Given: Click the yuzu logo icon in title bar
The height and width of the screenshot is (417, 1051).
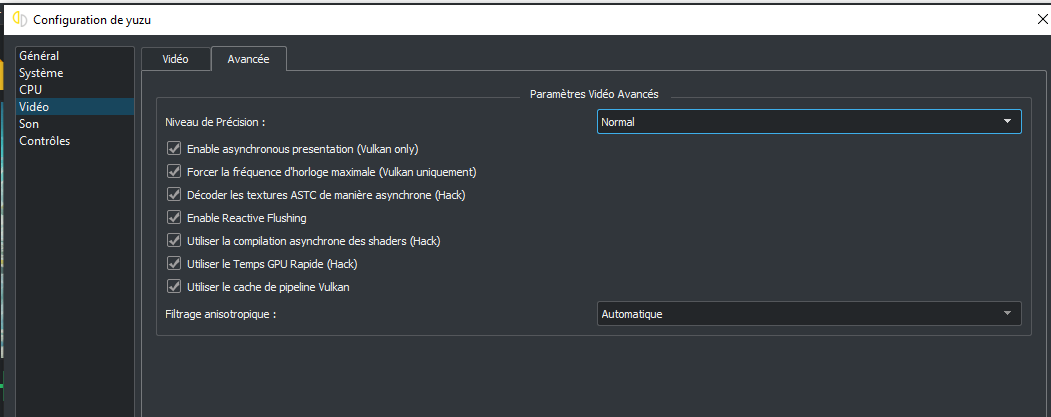Looking at the screenshot, I should tap(19, 19).
